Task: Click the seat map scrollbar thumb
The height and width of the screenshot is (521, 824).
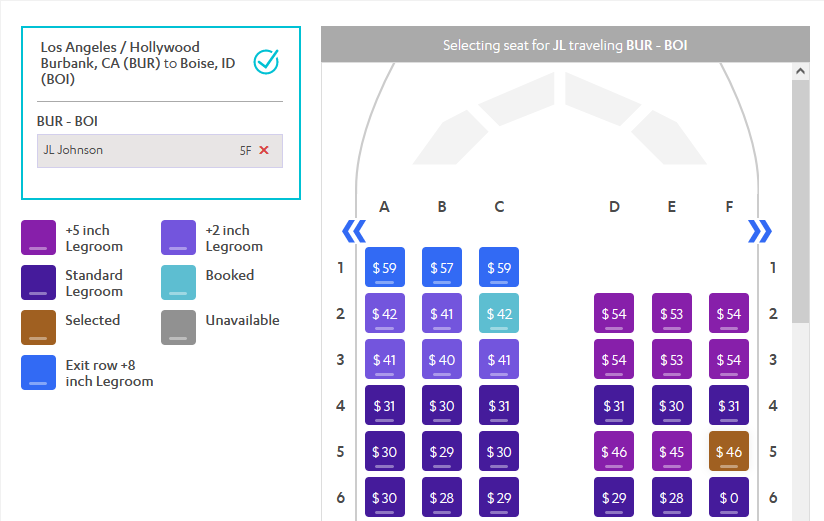Action: coord(800,201)
